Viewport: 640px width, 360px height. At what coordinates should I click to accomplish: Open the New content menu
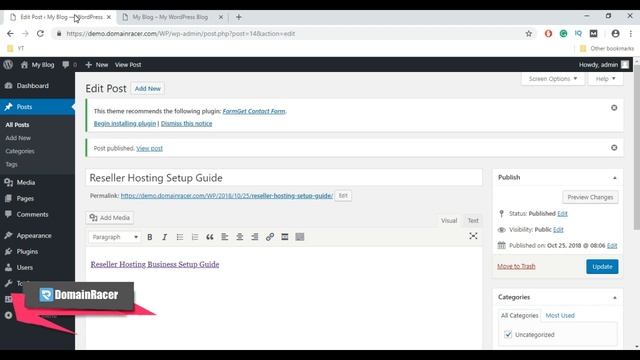click(x=97, y=64)
